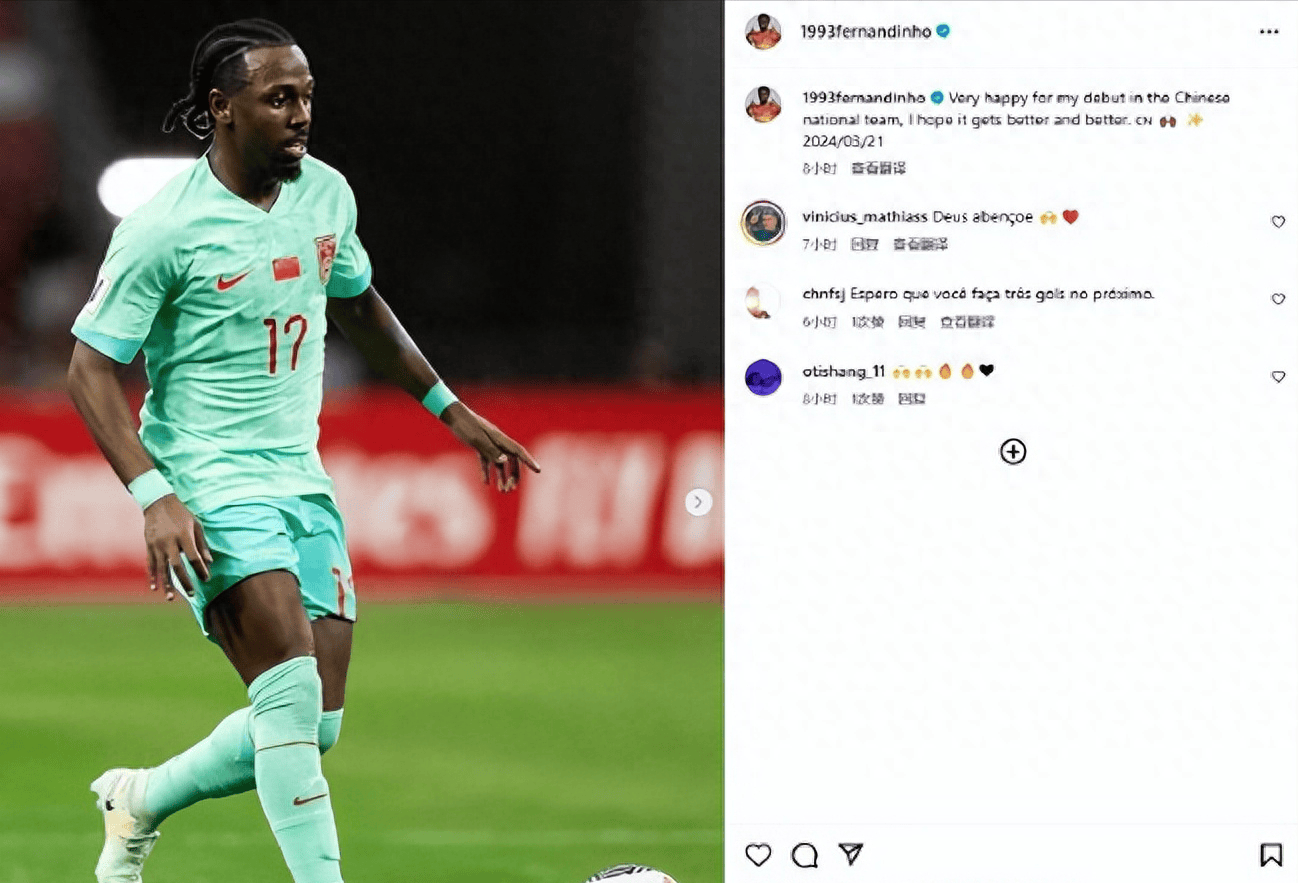This screenshot has width=1298, height=883.
Task: See translation of the post caption
Action: pos(878,168)
